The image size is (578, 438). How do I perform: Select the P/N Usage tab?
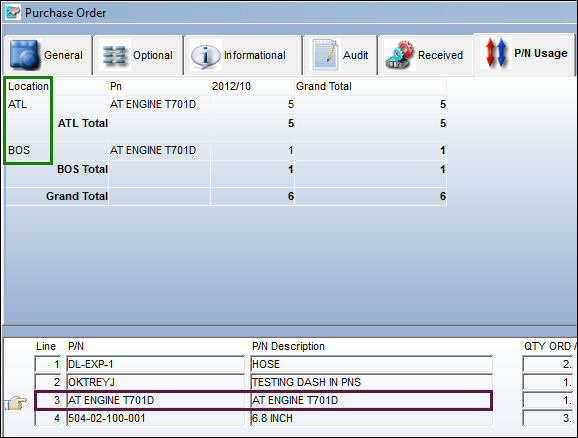(x=524, y=54)
